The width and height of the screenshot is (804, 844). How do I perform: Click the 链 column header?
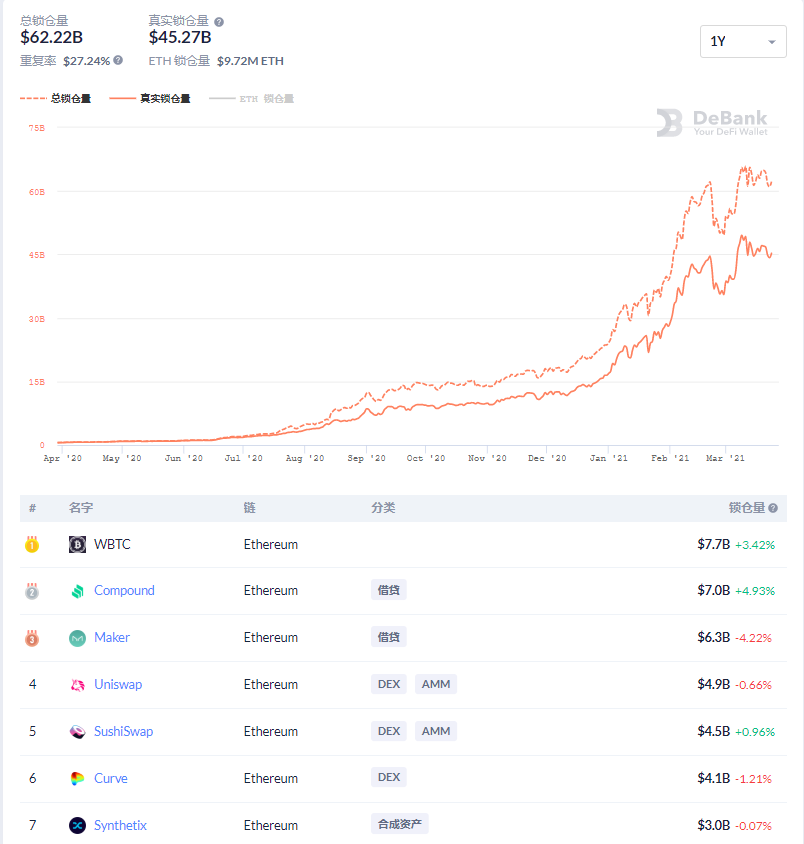click(x=249, y=508)
